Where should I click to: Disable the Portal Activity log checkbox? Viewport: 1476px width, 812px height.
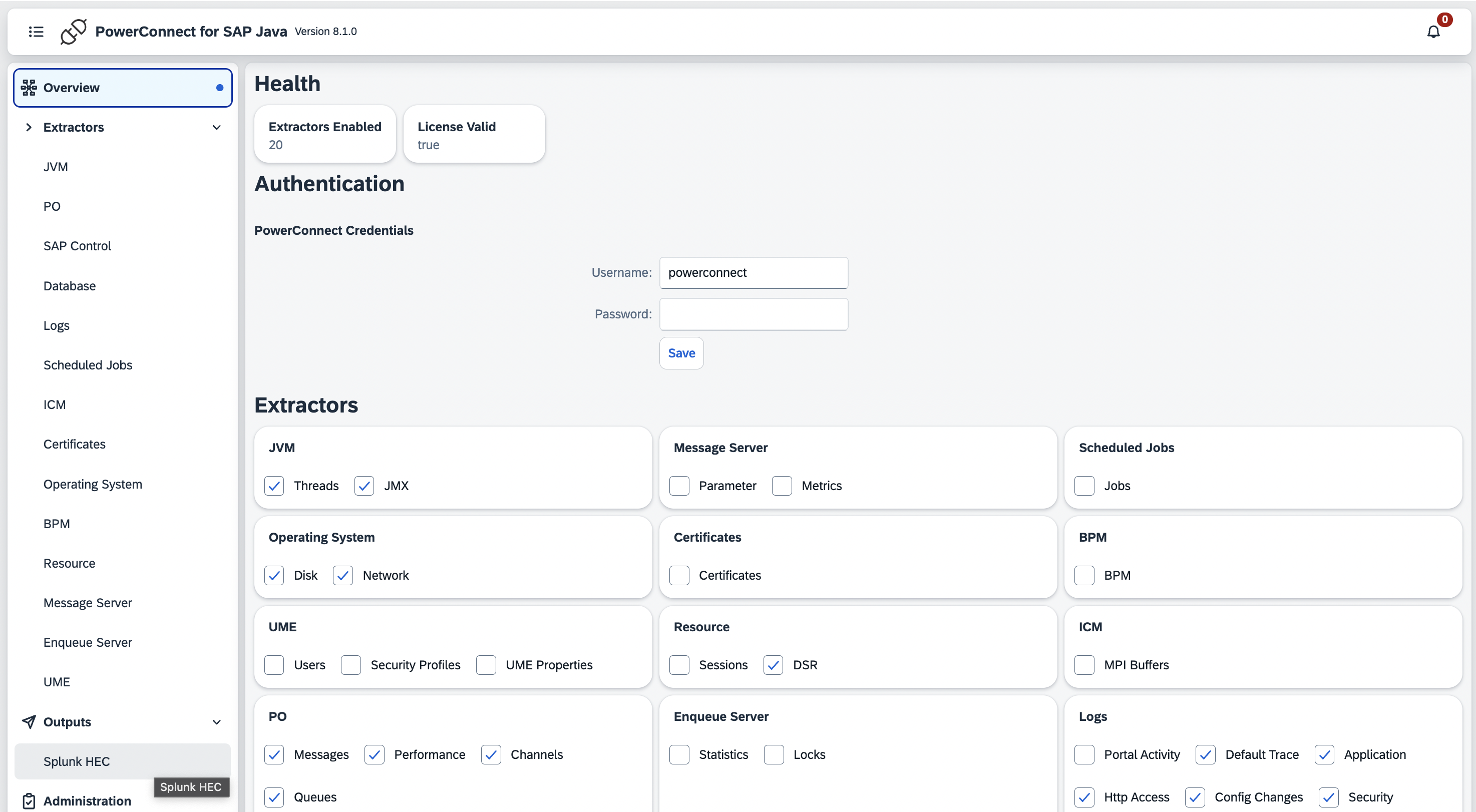pos(1084,755)
